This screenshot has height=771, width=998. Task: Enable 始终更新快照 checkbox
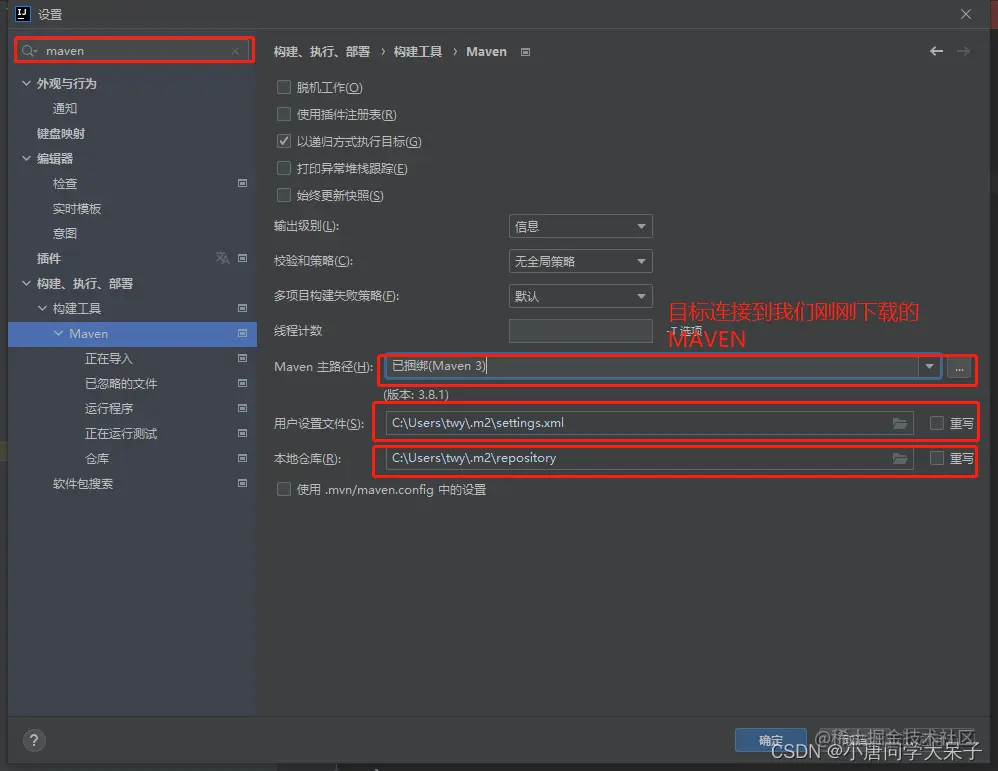pos(284,195)
